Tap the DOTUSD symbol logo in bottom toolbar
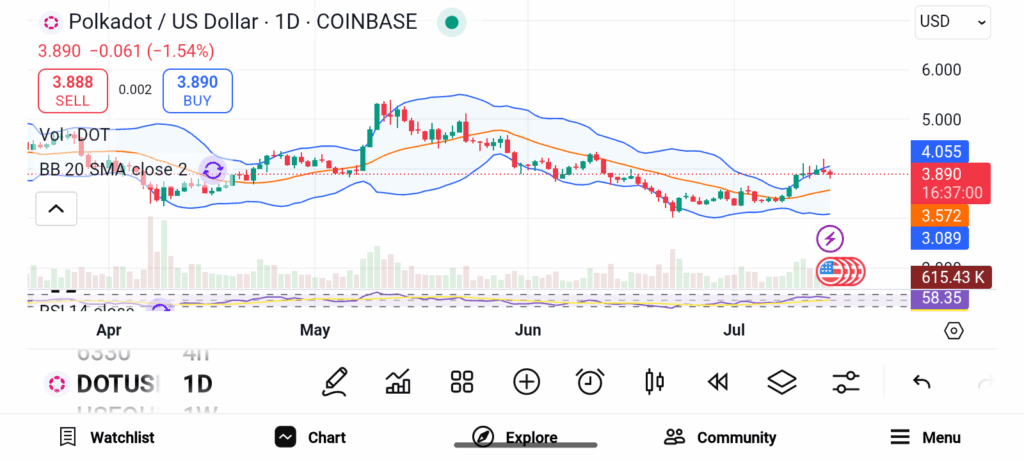Image resolution: width=1024 pixels, height=461 pixels. [56, 383]
